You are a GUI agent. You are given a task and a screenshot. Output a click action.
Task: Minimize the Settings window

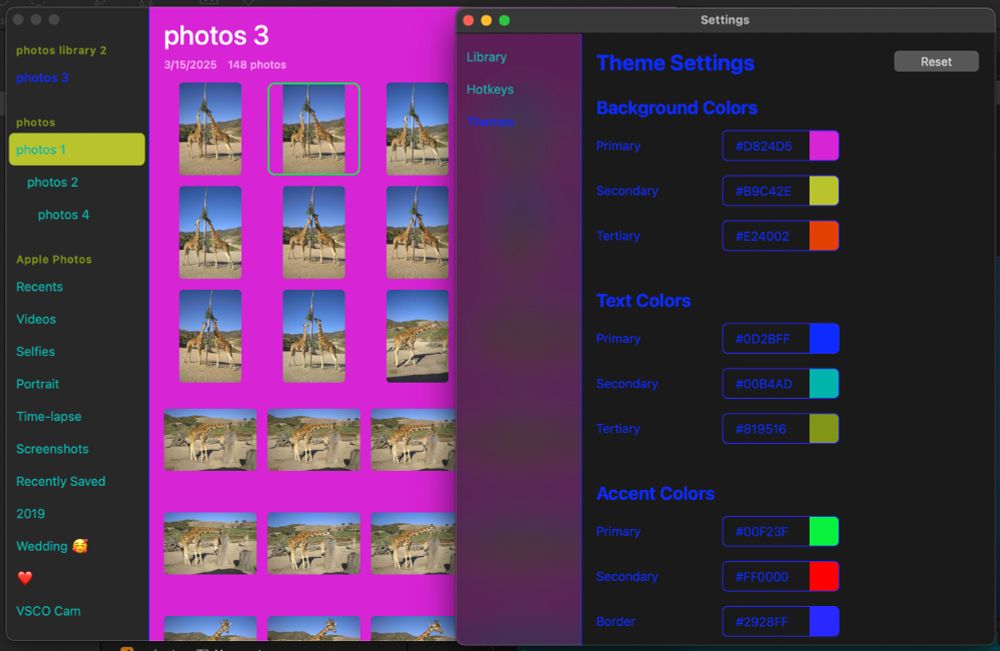point(486,20)
